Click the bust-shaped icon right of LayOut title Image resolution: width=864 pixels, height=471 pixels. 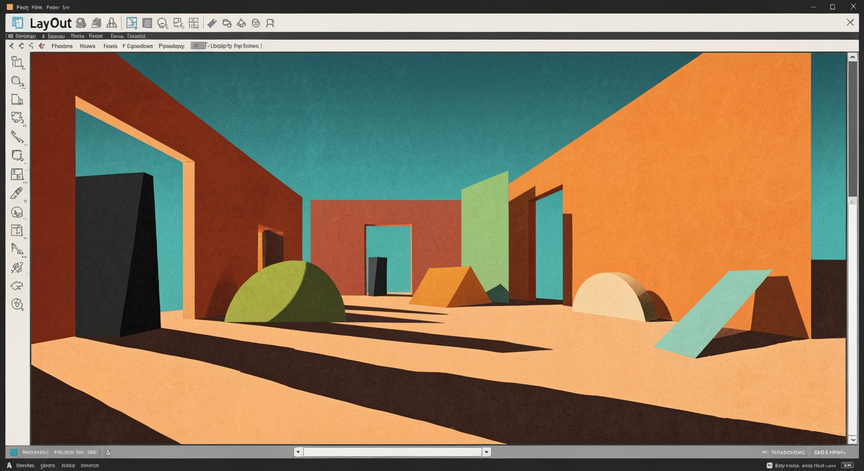(81, 23)
